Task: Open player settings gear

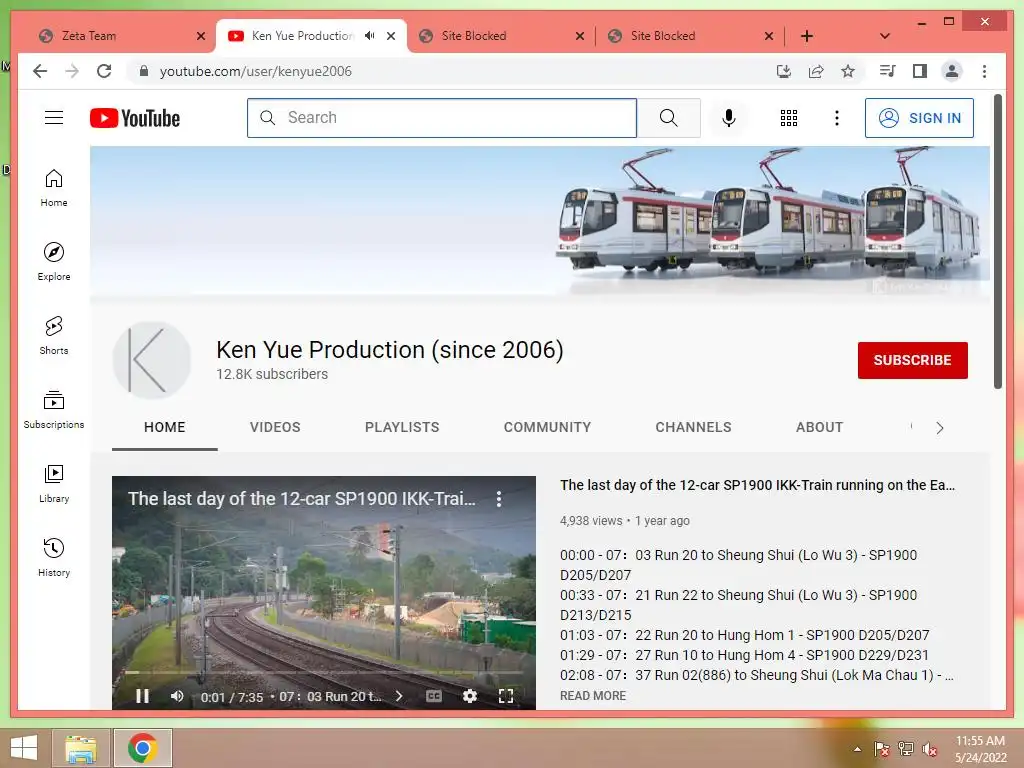Action: click(x=470, y=696)
